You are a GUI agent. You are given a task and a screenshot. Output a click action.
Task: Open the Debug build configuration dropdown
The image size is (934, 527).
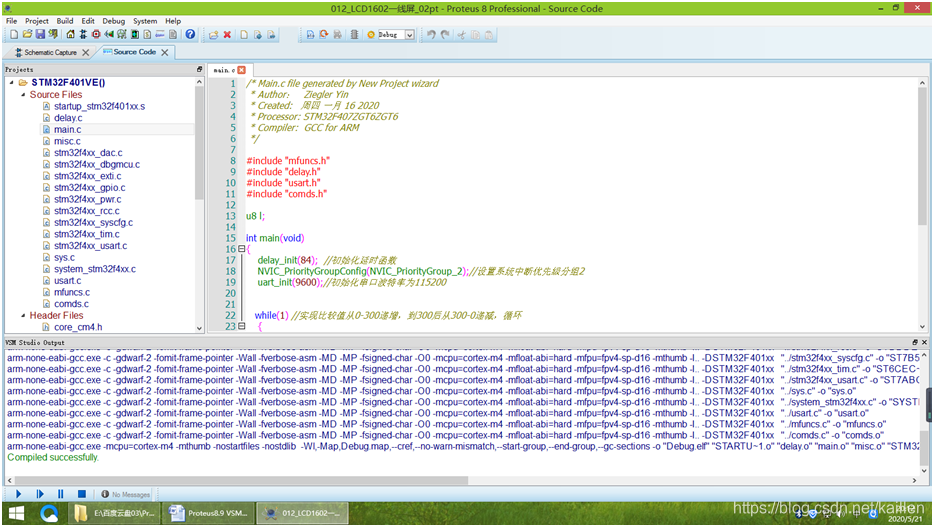(410, 35)
